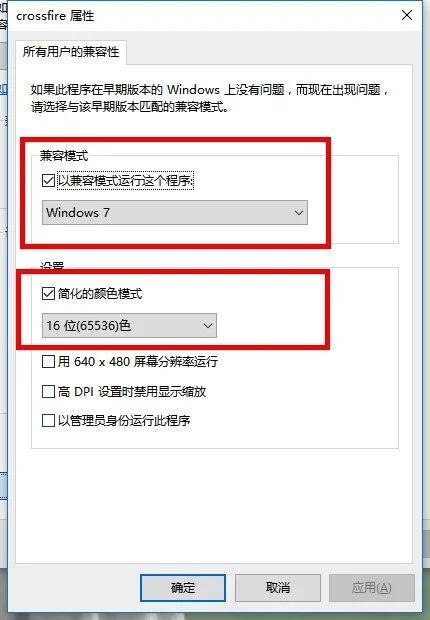Check the 以管理员身份运行此程序 checkbox box
This screenshot has width=430, height=620.
(48, 420)
